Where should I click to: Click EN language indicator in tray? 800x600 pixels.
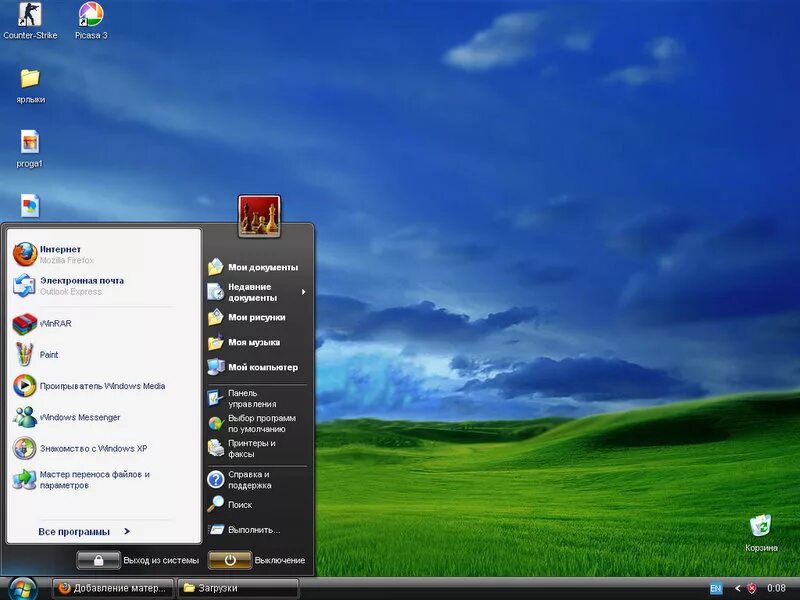coord(716,588)
